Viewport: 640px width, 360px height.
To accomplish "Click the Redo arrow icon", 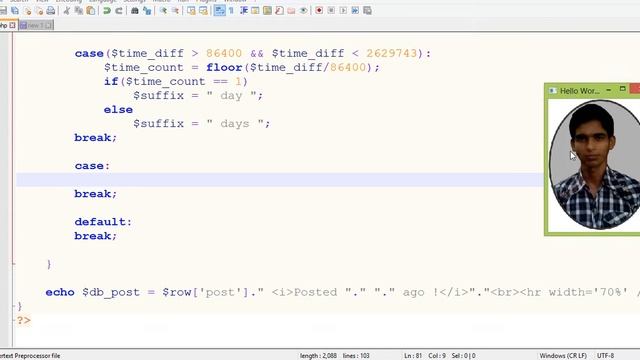I will [119, 11].
